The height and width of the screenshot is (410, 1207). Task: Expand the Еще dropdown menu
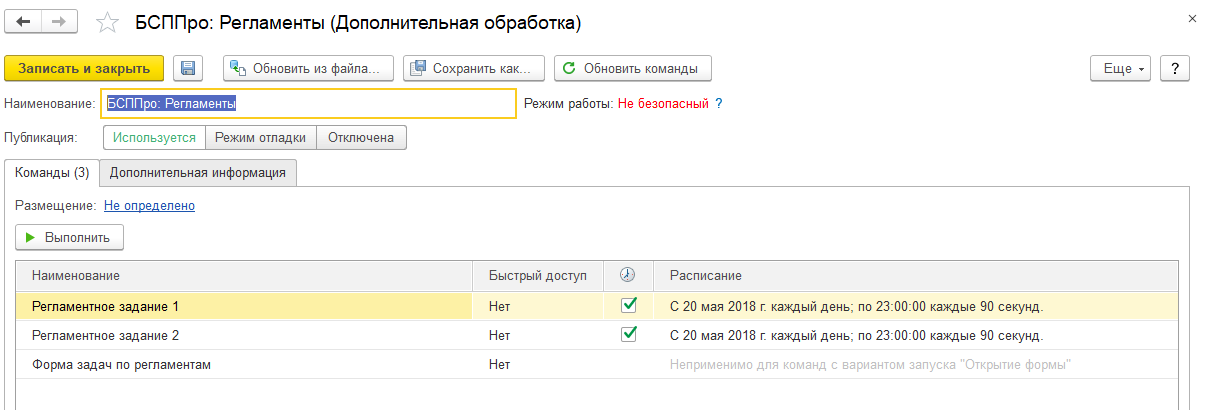pos(1120,68)
